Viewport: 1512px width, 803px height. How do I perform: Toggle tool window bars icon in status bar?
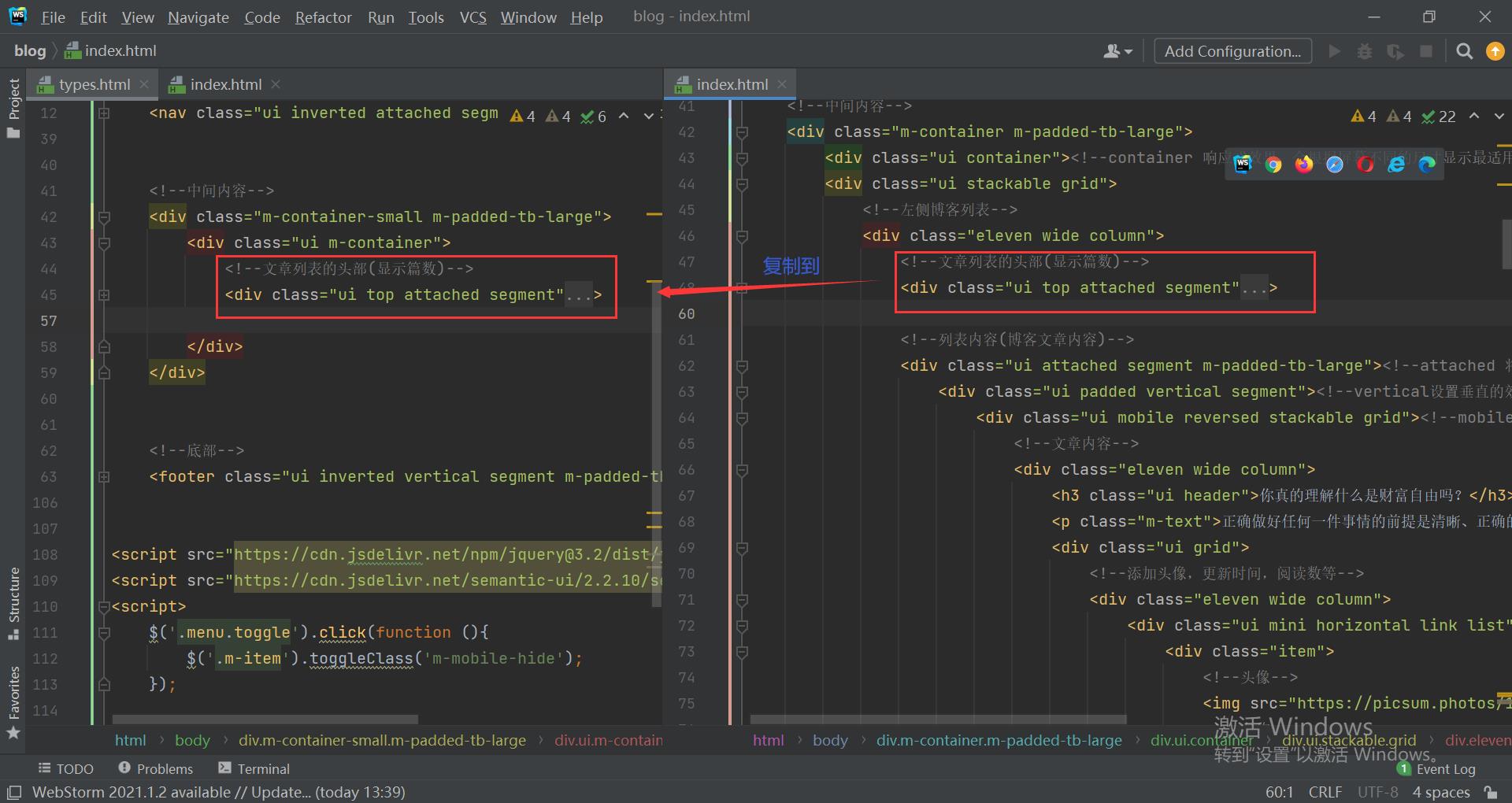(14, 792)
